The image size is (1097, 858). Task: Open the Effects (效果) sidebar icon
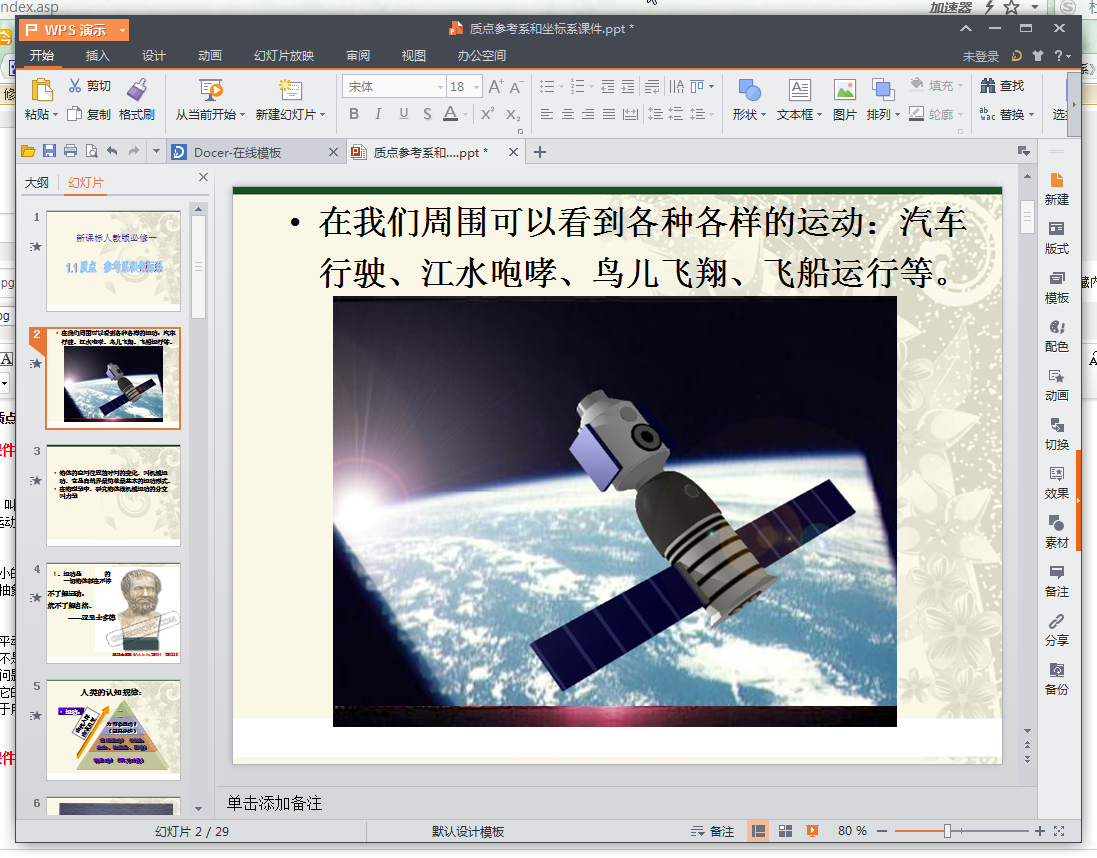tap(1056, 474)
